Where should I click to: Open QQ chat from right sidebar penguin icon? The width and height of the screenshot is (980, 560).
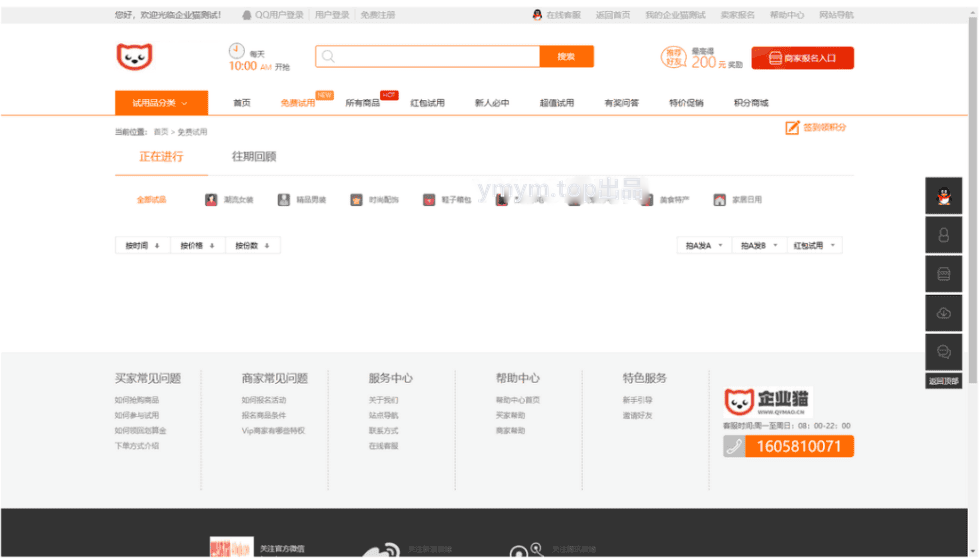944,196
